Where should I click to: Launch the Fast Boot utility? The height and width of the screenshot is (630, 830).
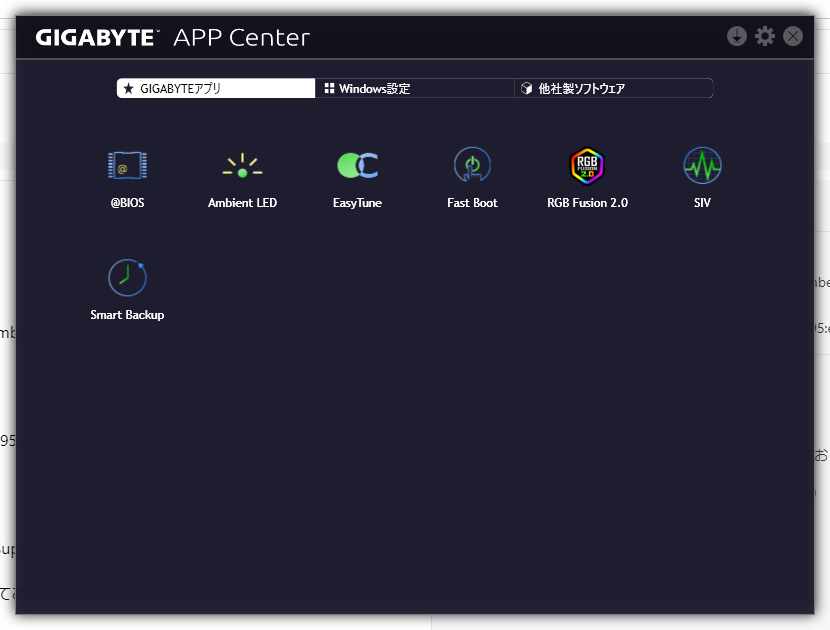click(x=472, y=165)
